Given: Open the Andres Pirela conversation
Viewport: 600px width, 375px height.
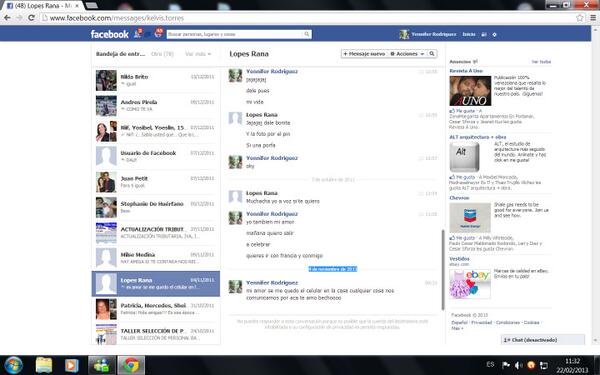Looking at the screenshot, I should [x=156, y=106].
